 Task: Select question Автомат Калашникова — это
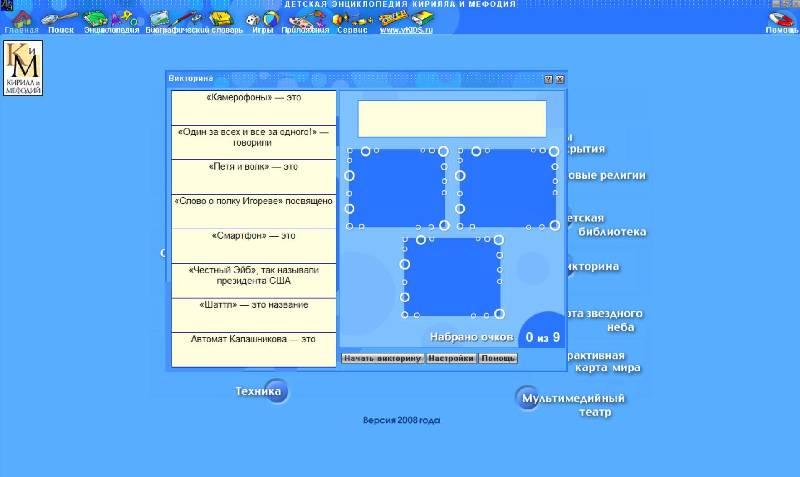pos(254,350)
